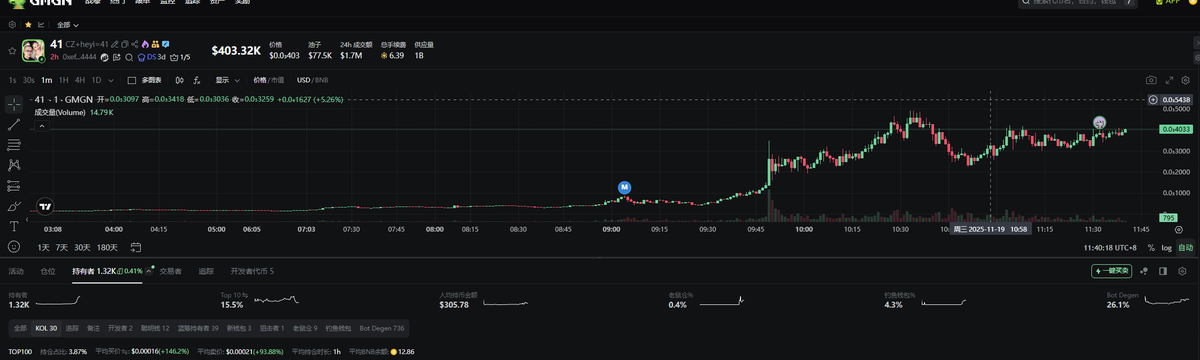
Task: Set chart range to 7天
Action: 62,247
